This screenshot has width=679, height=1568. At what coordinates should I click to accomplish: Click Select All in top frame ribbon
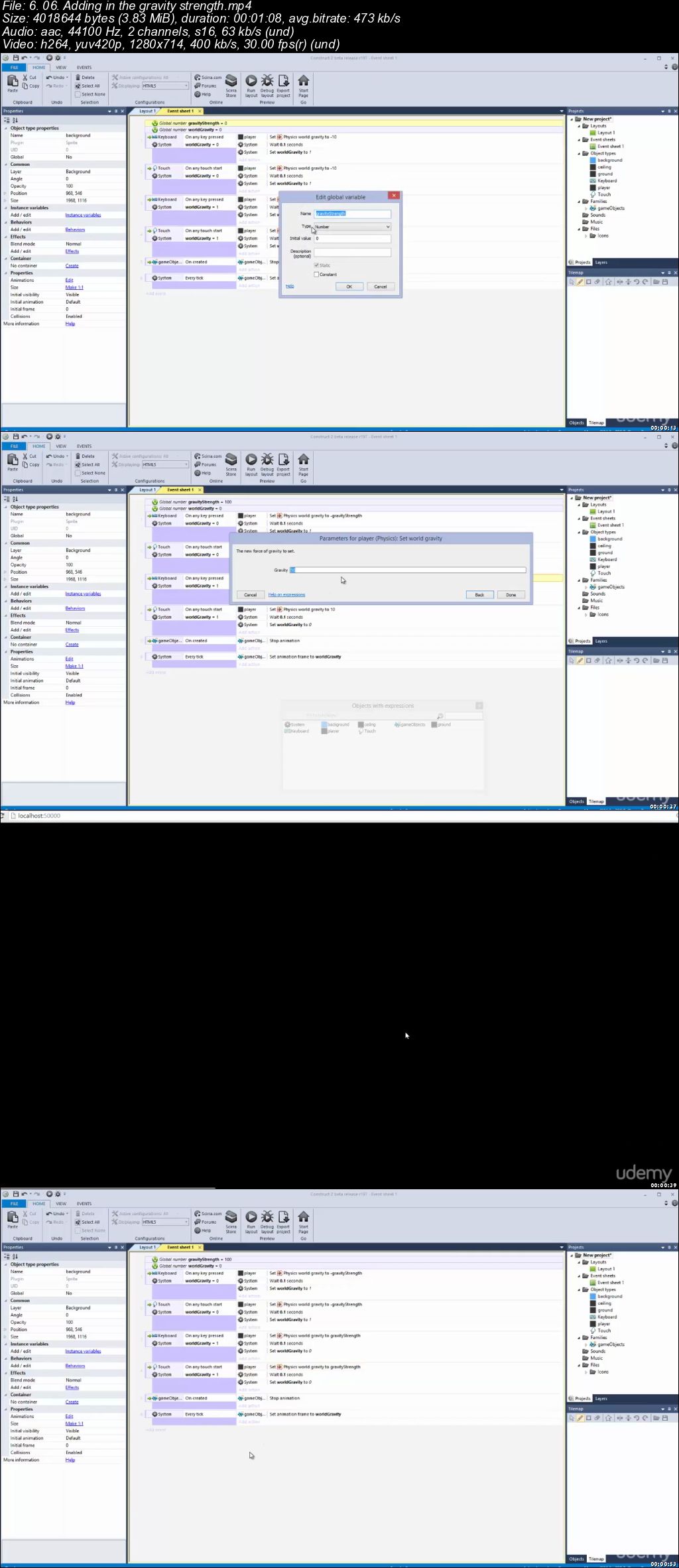pyautogui.click(x=88, y=86)
